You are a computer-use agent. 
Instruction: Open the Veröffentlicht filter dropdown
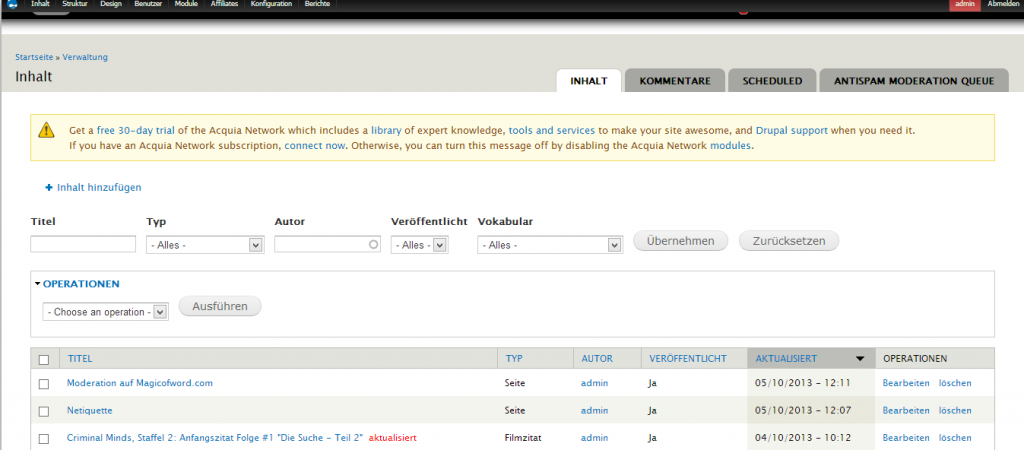[419, 244]
